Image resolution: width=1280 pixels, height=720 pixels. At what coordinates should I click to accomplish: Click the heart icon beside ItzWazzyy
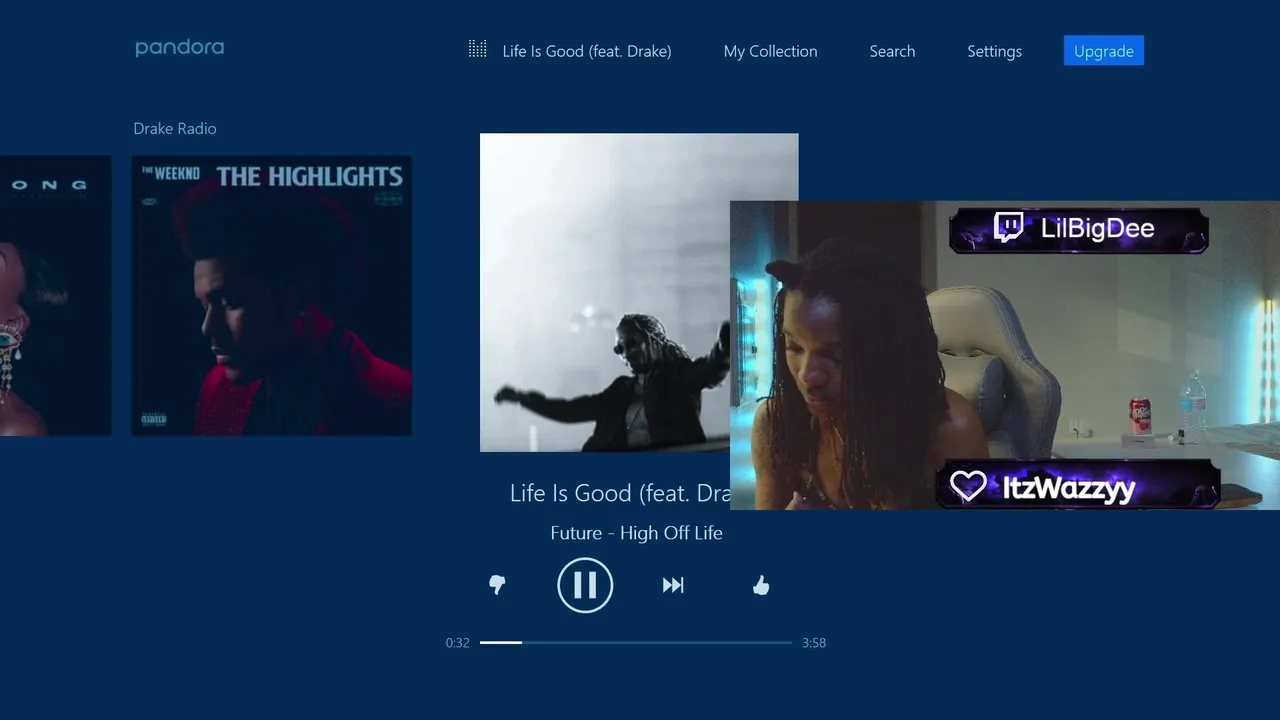[968, 486]
